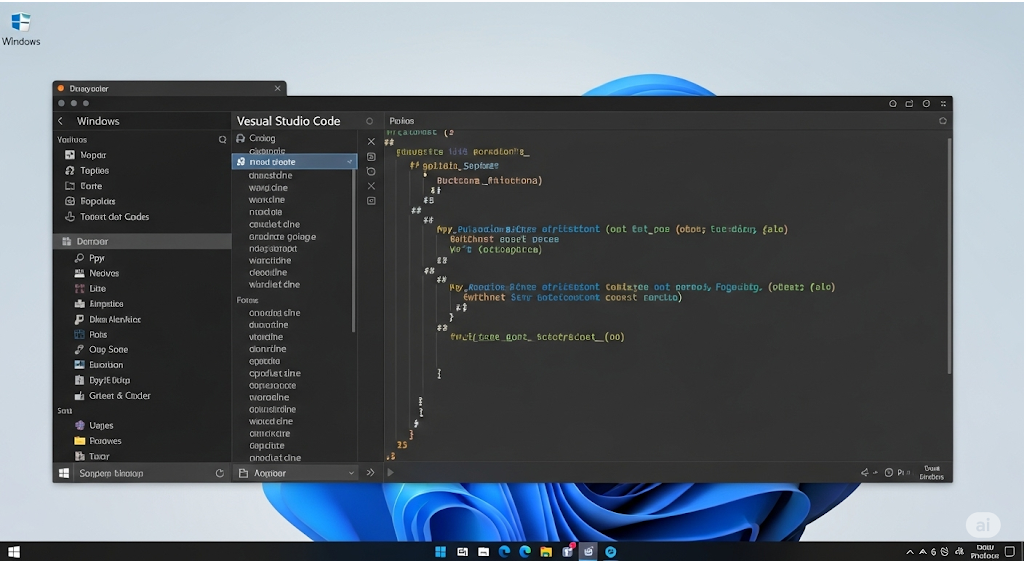Click the search icon in the left sidebar
Viewport: 1026px width, 562px height.
click(x=222, y=140)
